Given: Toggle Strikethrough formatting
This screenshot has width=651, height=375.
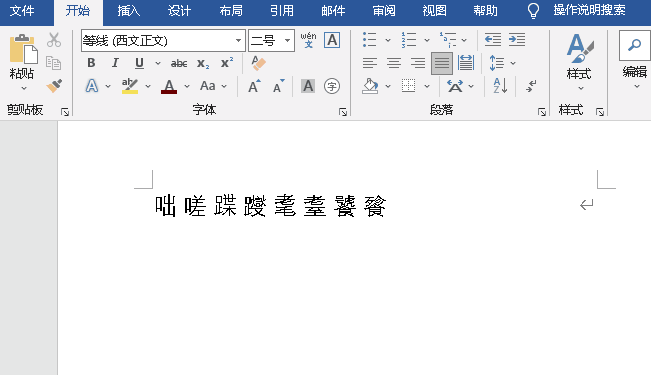Looking at the screenshot, I should tap(179, 63).
